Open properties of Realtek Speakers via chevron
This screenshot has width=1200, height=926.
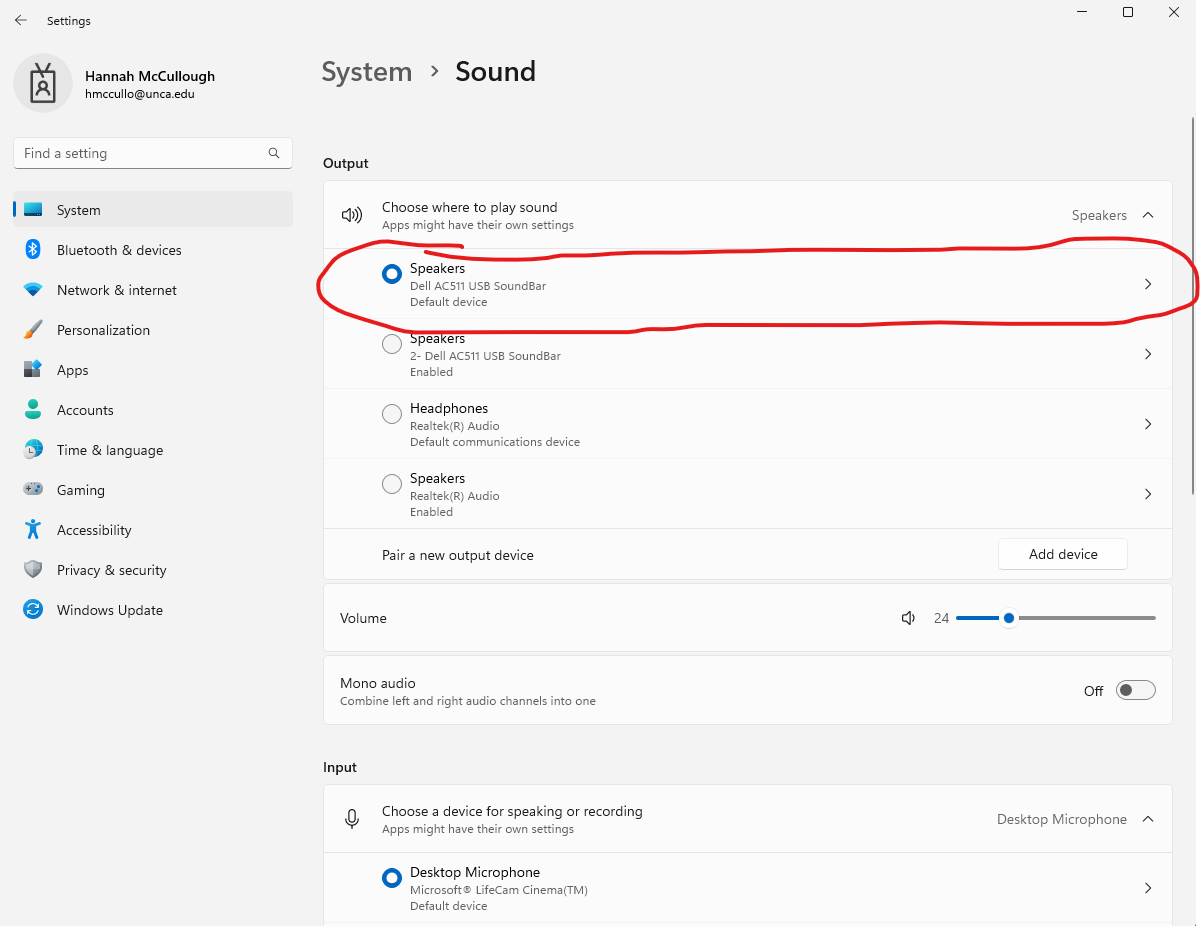[x=1148, y=493]
